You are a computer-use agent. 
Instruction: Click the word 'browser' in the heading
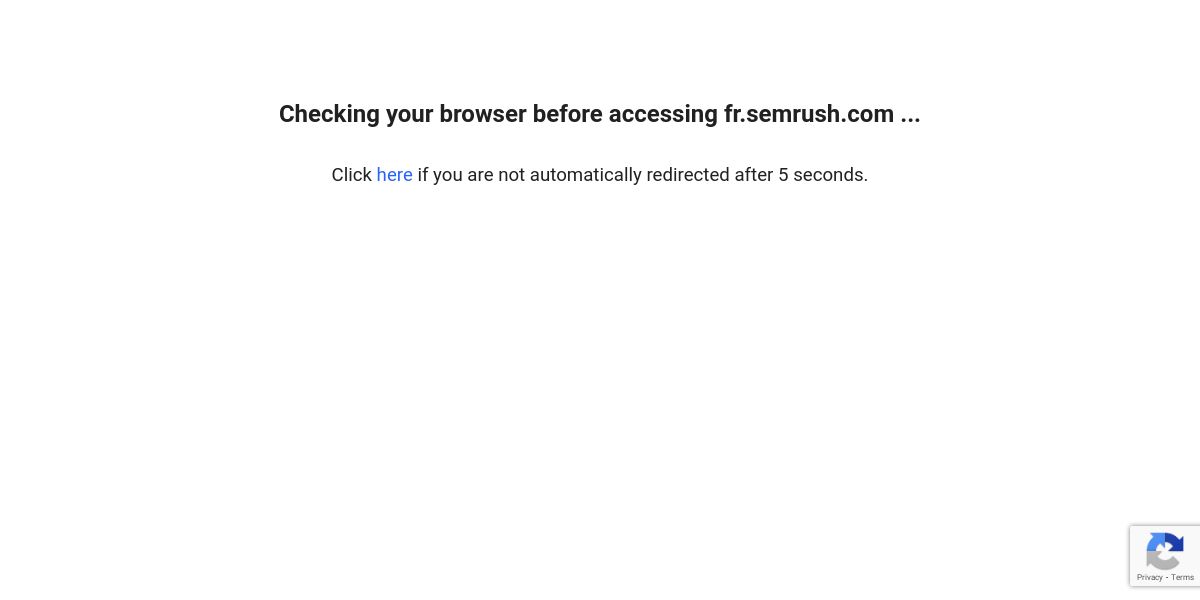[x=483, y=114]
